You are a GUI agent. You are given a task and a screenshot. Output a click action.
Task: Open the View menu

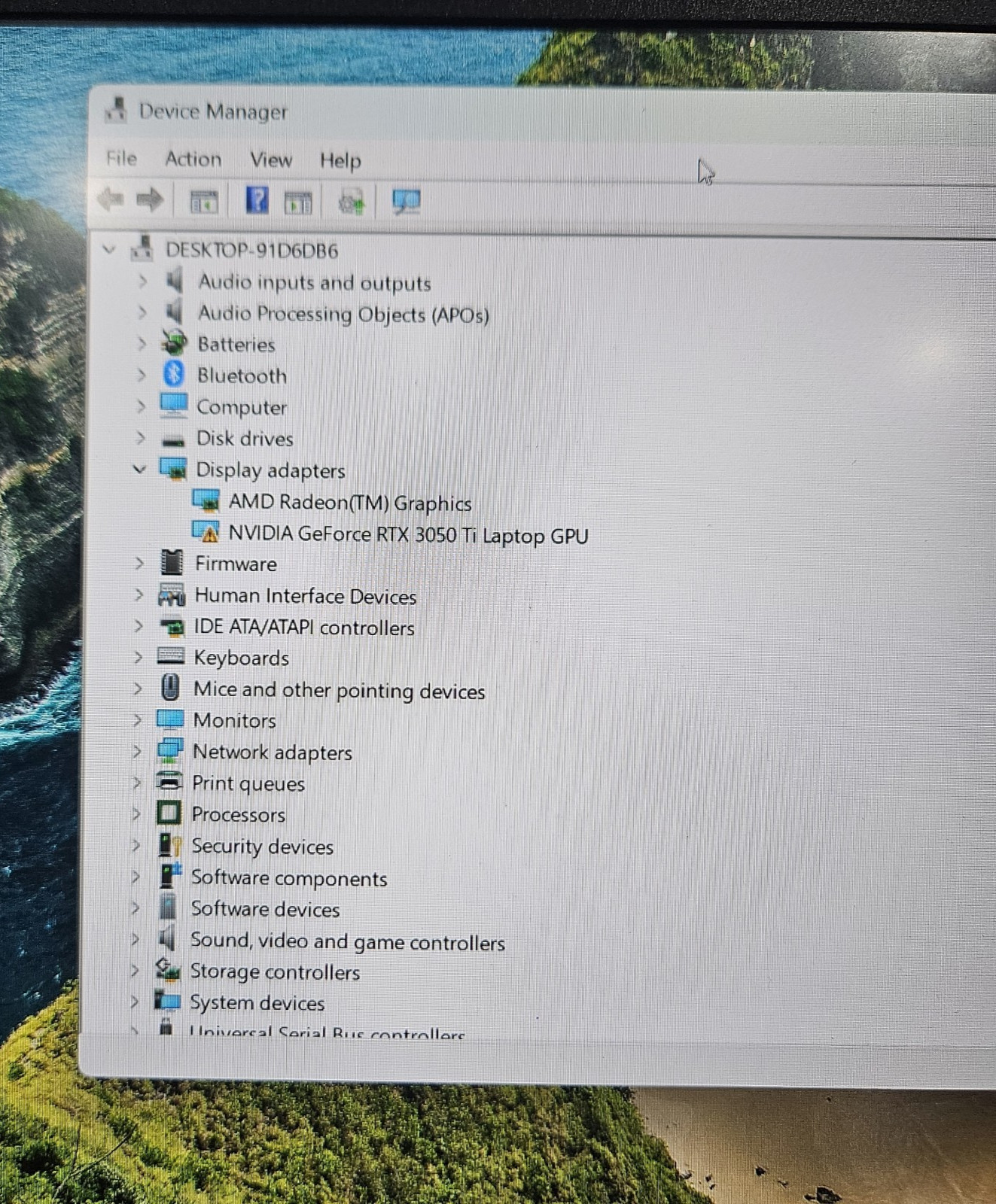271,160
